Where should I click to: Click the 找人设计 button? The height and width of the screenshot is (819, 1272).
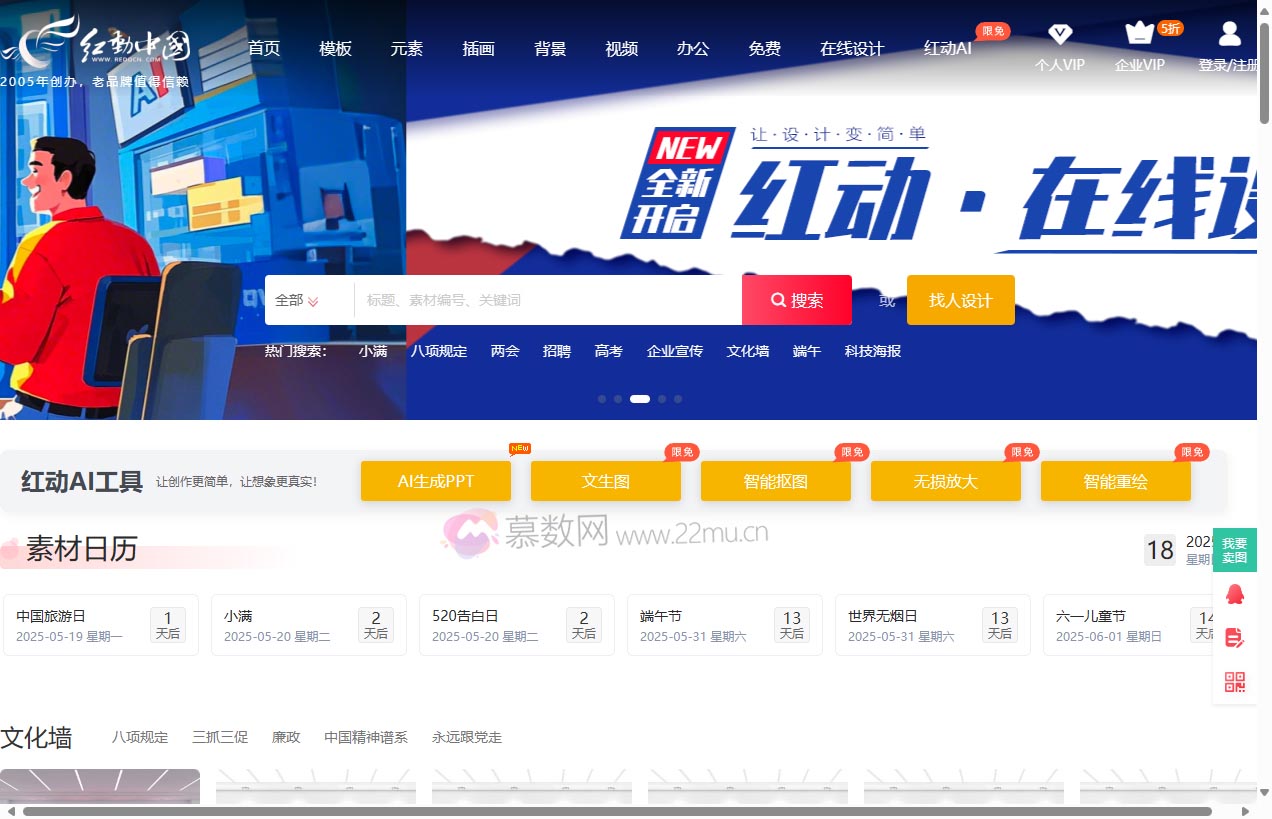coord(960,299)
